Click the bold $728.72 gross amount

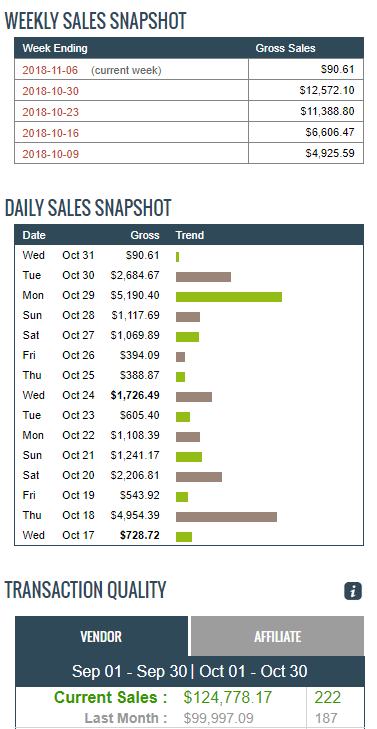pos(140,535)
